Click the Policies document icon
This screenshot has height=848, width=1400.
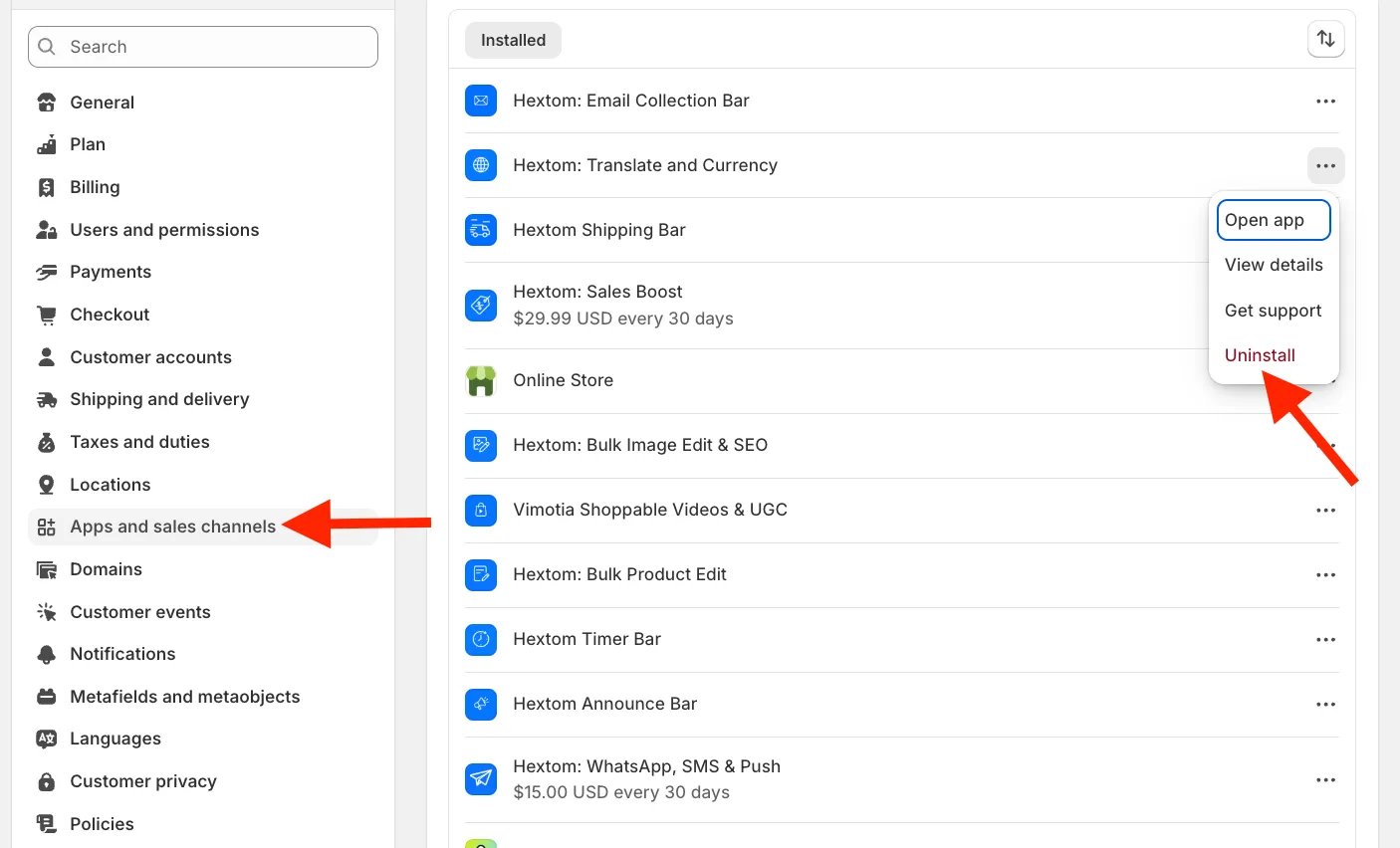pyautogui.click(x=47, y=824)
